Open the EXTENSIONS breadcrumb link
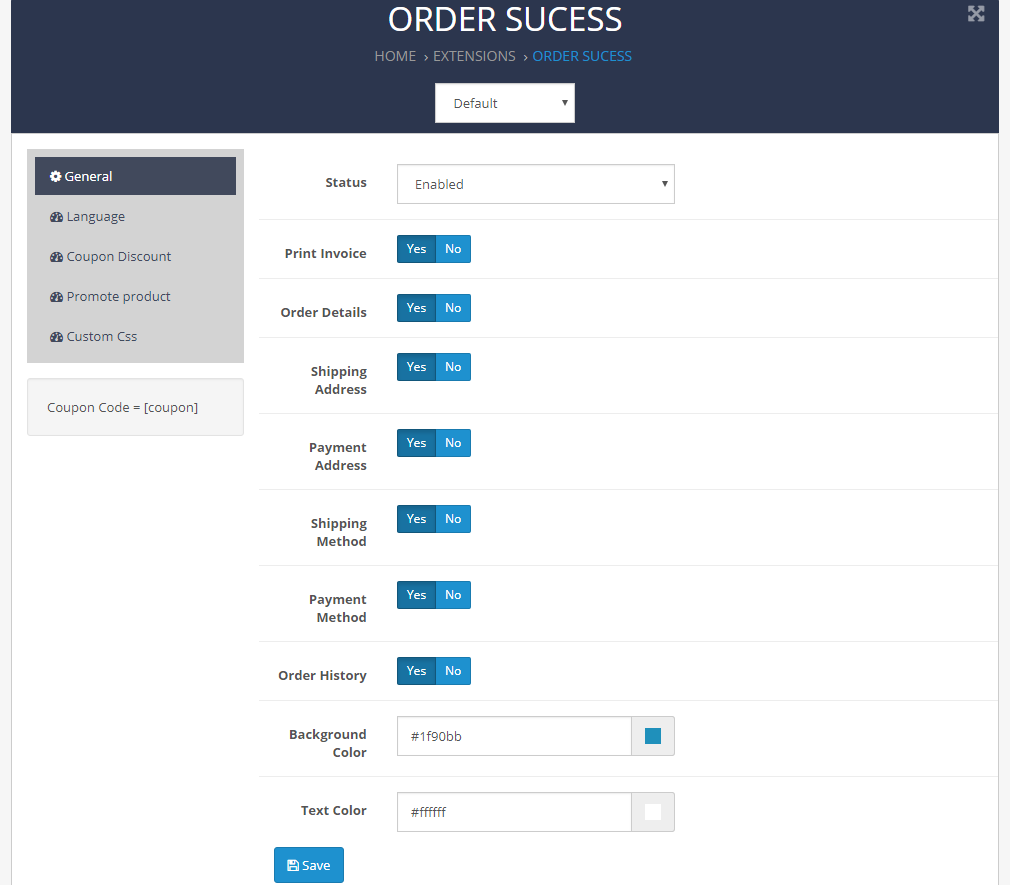This screenshot has height=885, width=1010. 474,57
